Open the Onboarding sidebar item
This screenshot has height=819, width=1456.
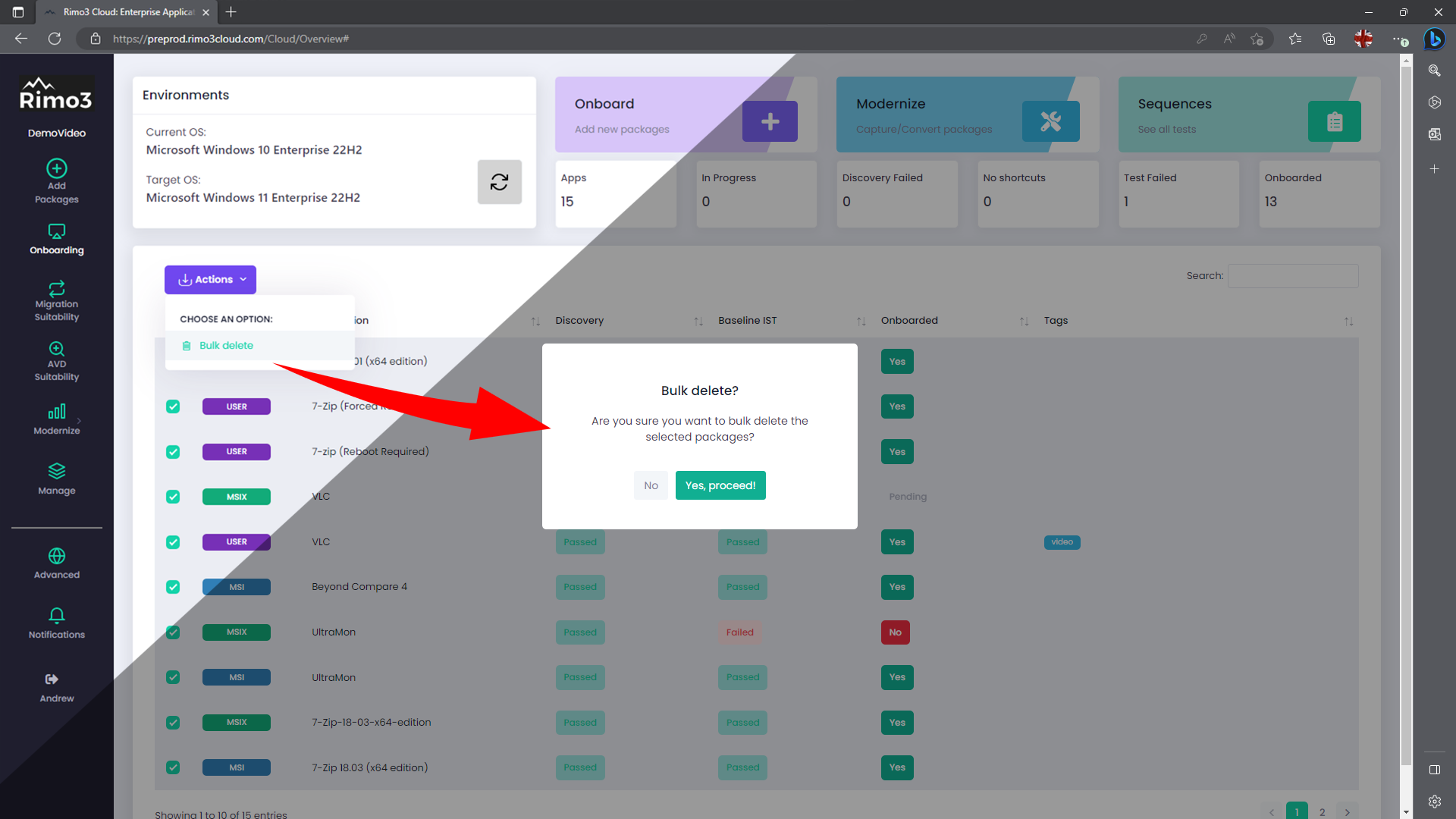click(x=57, y=239)
